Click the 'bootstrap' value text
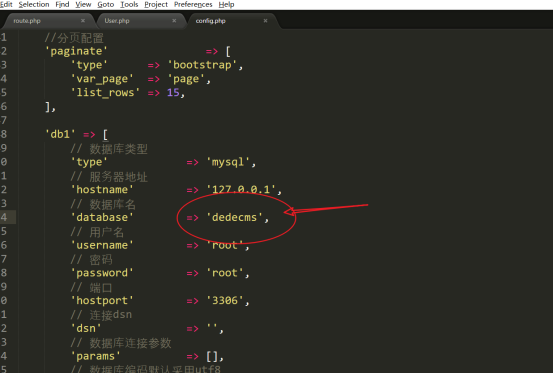 tap(202, 65)
